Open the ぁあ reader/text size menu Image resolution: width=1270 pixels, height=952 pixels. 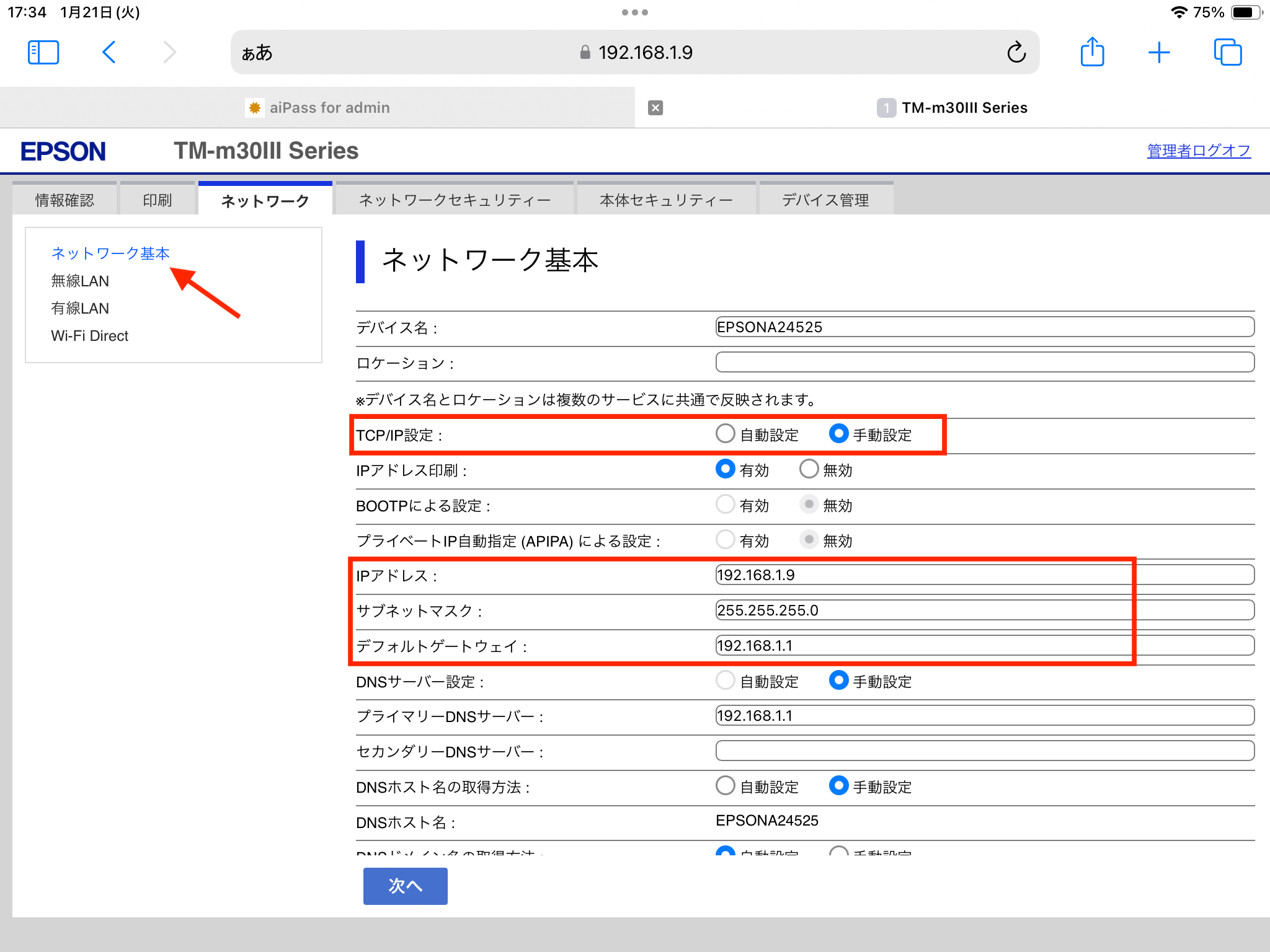pyautogui.click(x=257, y=53)
